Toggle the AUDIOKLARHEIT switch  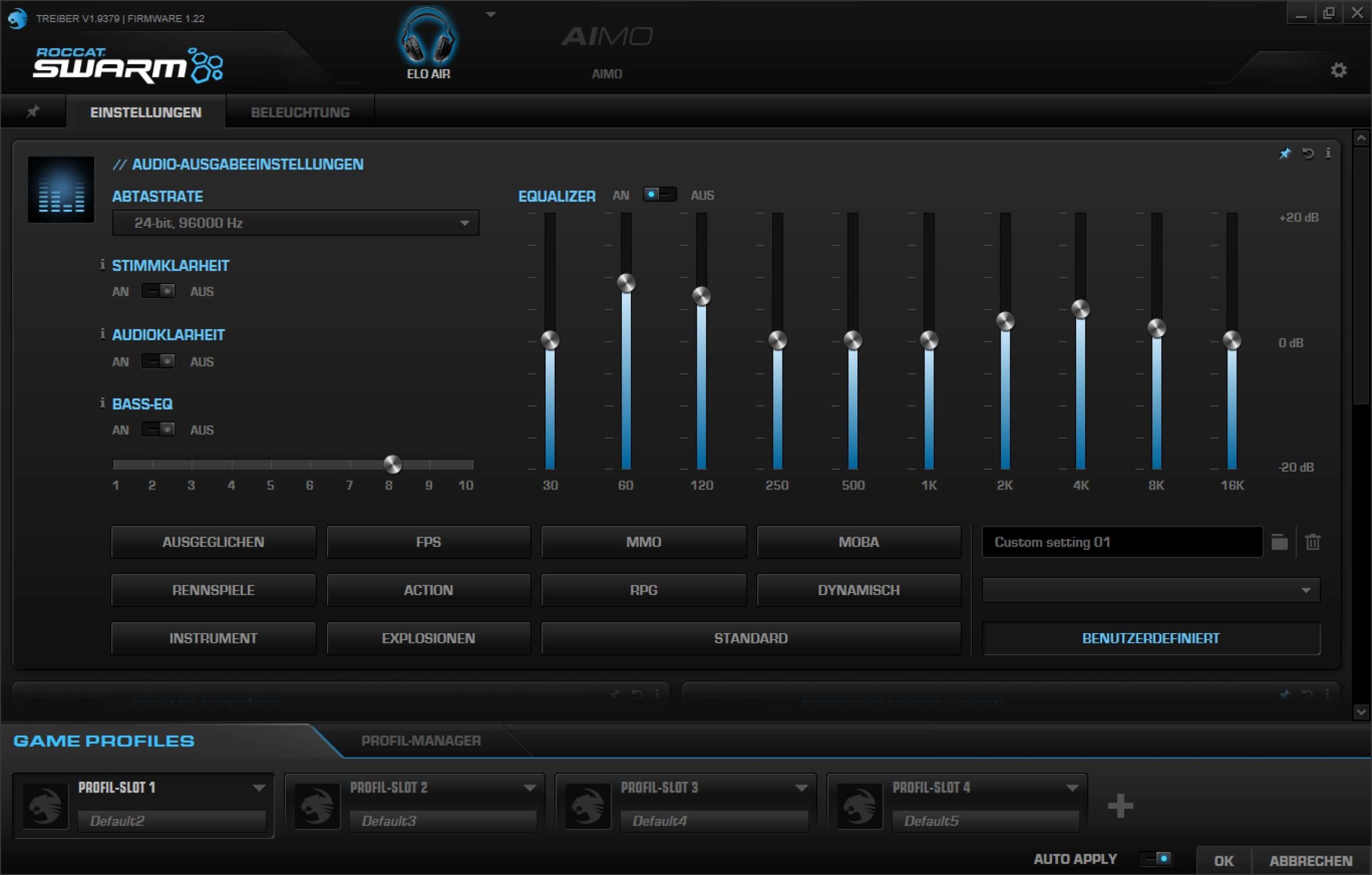pos(158,361)
